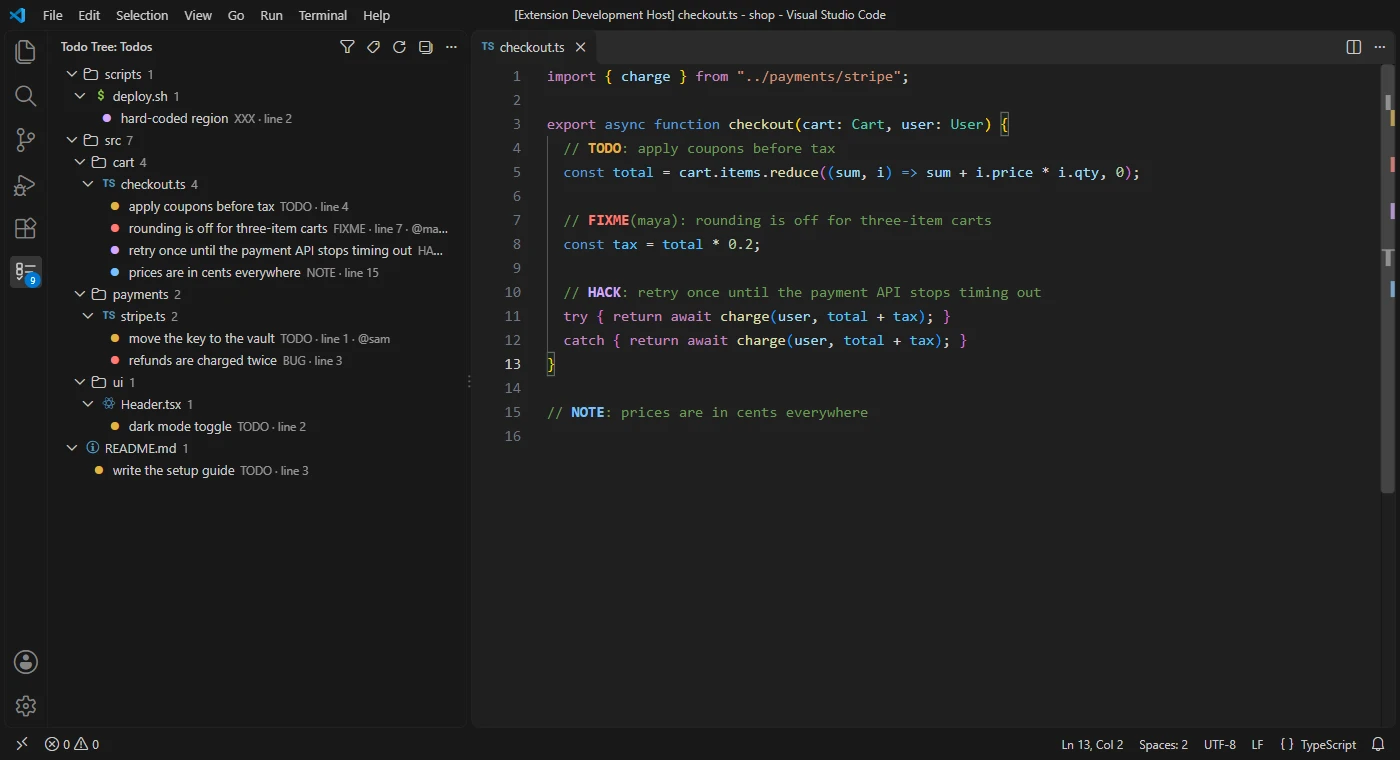This screenshot has height=760, width=1400.
Task: Open the Search view in the activity bar
Action: (x=26, y=96)
